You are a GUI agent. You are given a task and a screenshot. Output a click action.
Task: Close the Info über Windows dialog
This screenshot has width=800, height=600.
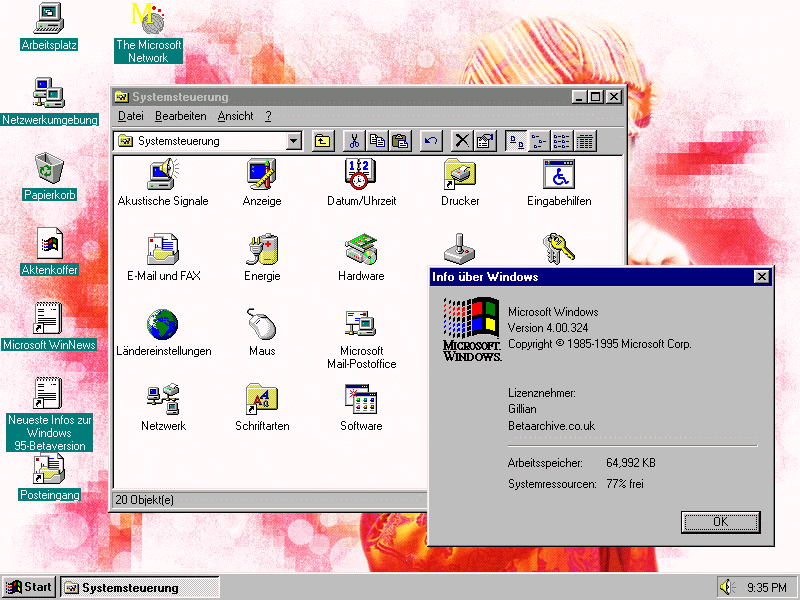(761, 277)
